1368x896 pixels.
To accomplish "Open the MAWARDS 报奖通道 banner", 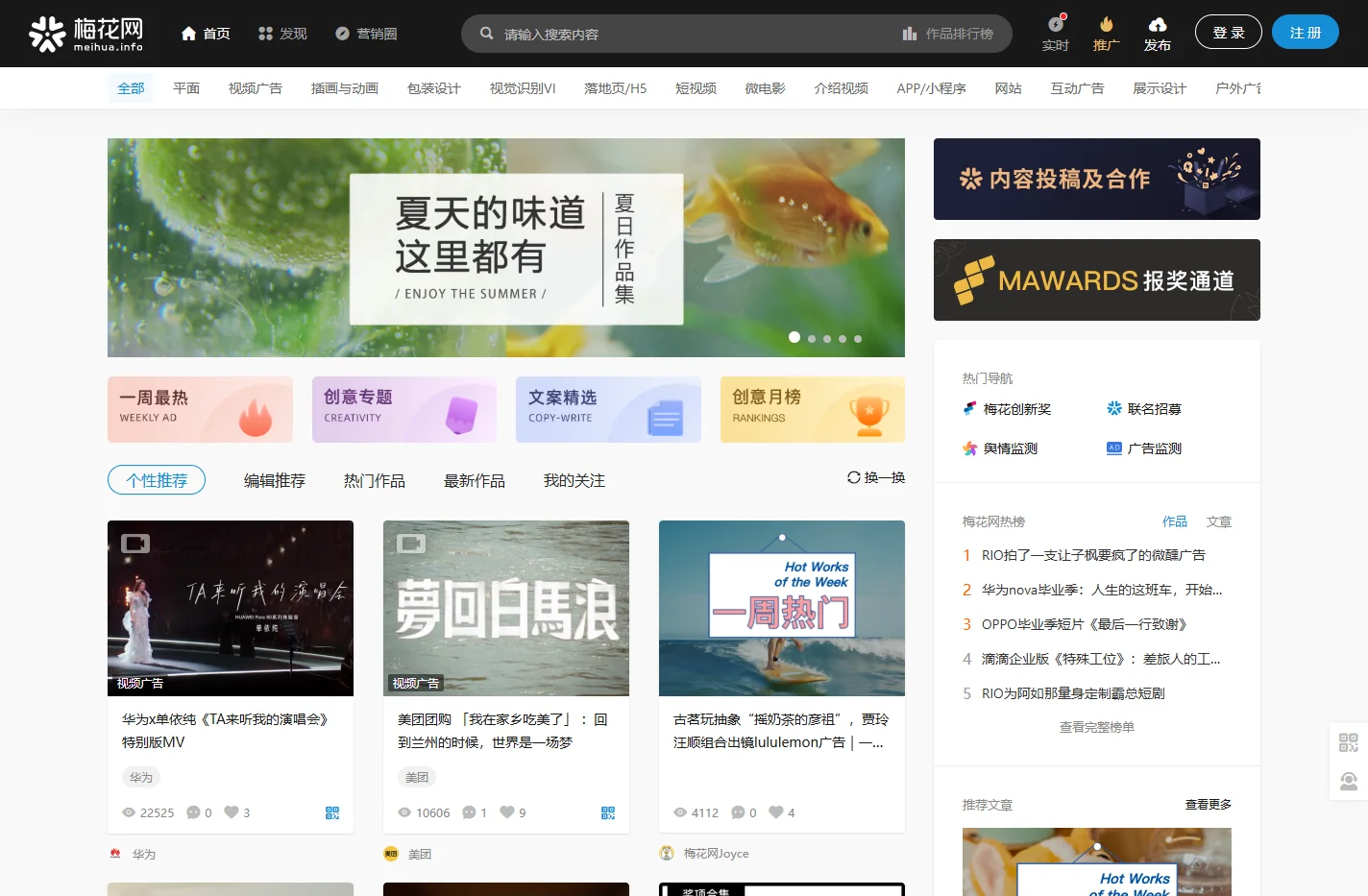I will 1097,279.
